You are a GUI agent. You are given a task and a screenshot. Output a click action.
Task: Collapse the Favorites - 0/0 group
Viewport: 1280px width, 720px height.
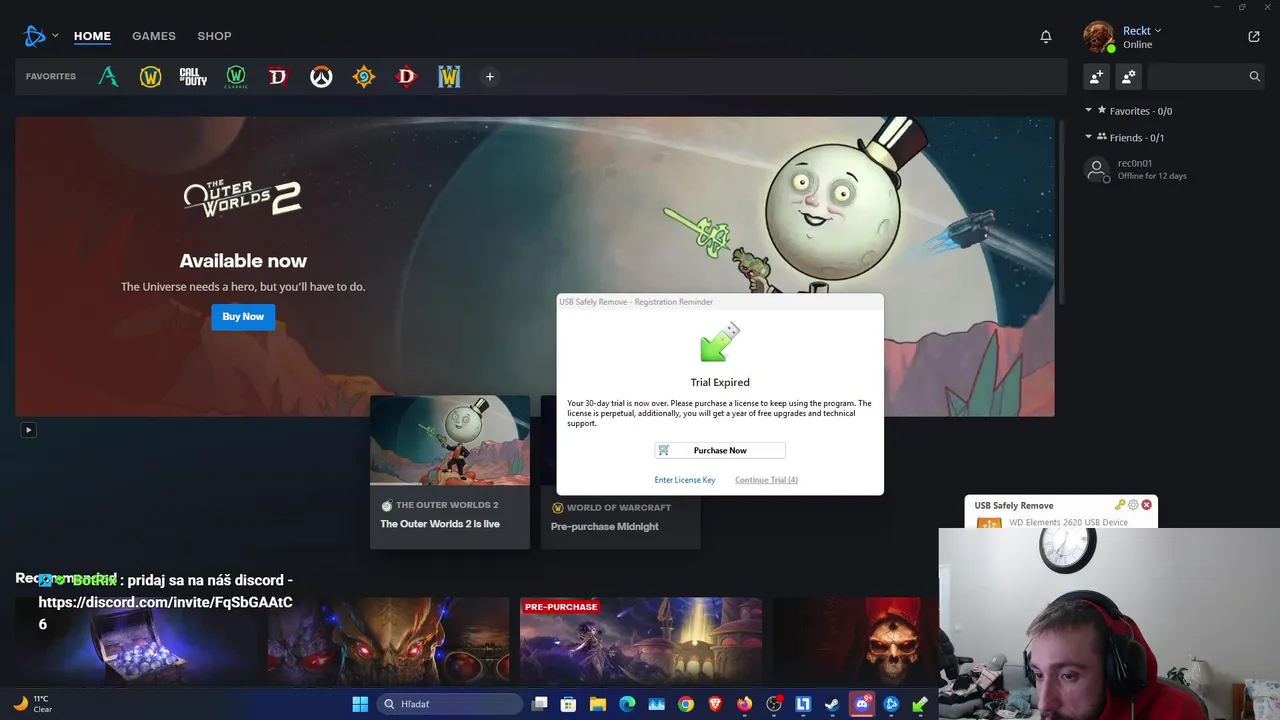click(1089, 111)
